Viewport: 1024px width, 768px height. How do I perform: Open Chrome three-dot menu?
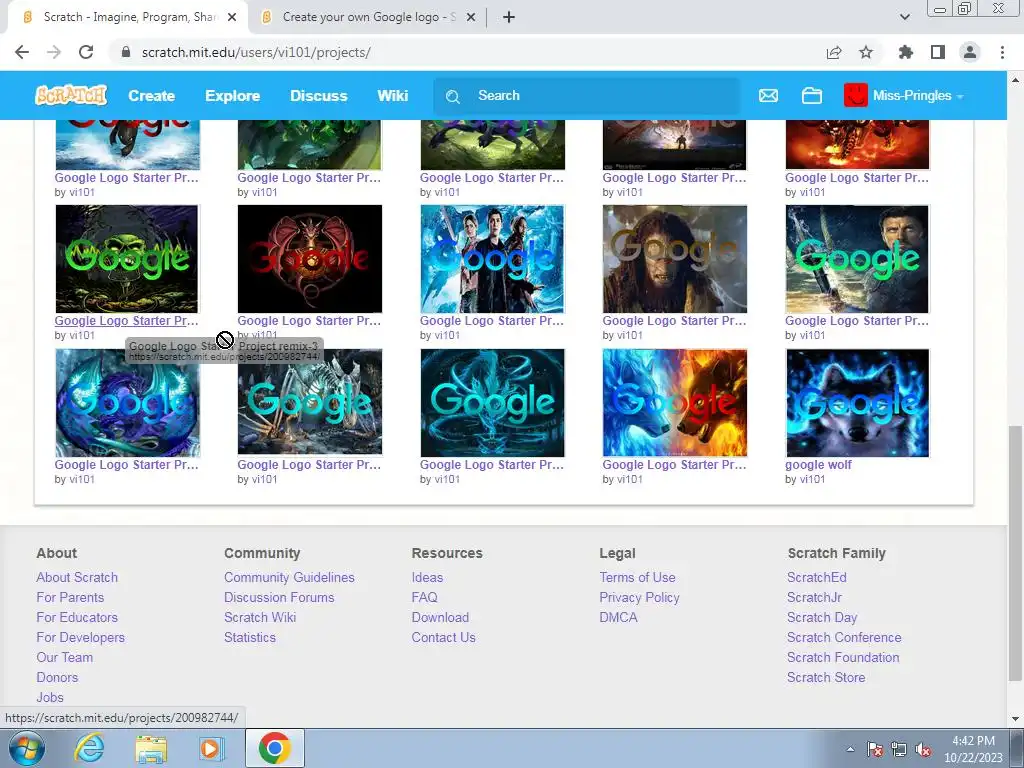tap(1002, 52)
